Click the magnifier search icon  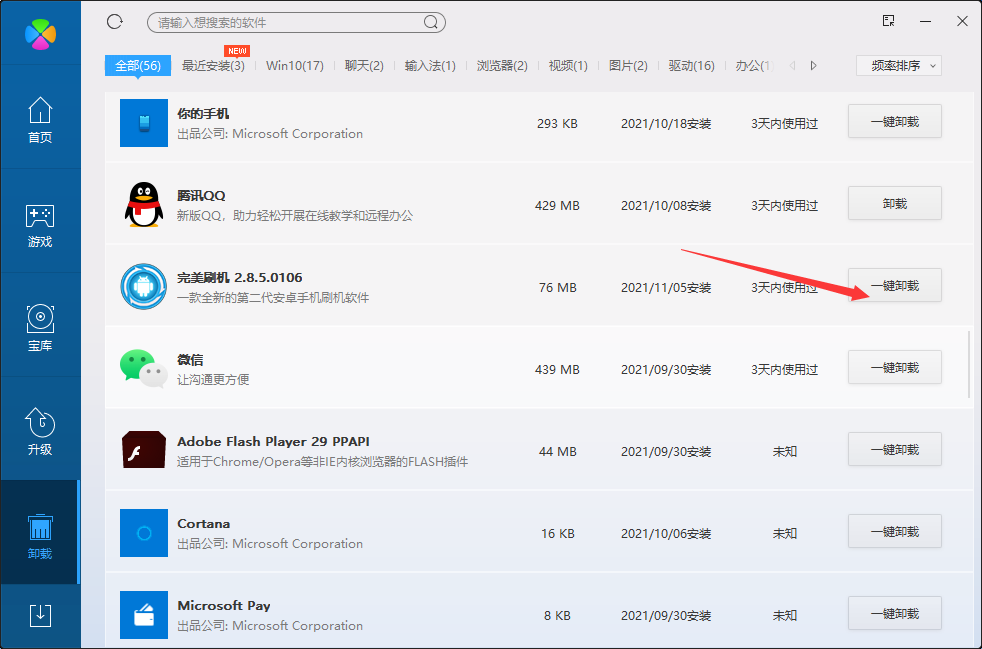coord(431,23)
